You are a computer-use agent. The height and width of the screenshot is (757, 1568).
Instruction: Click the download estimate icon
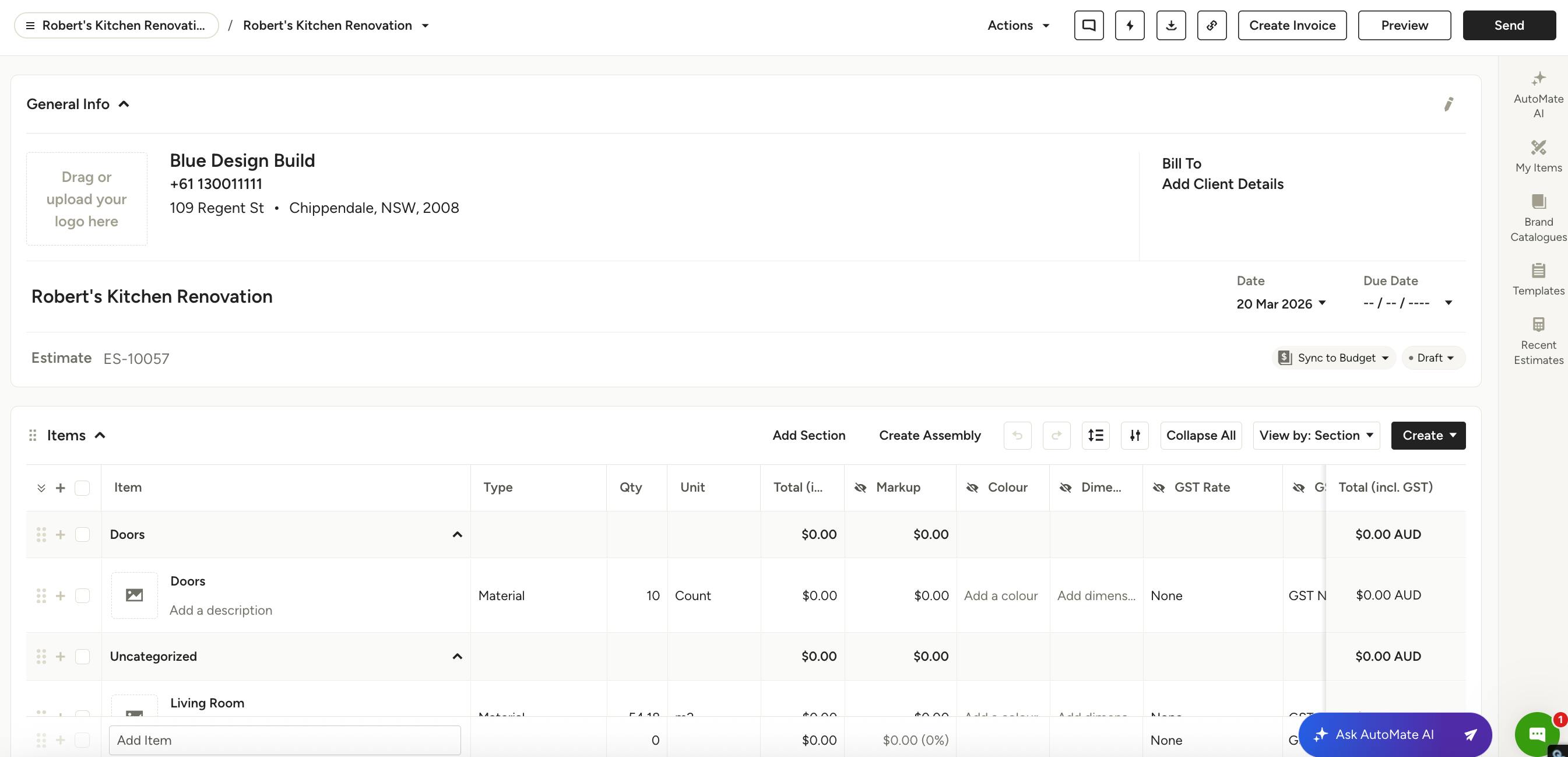click(1170, 26)
